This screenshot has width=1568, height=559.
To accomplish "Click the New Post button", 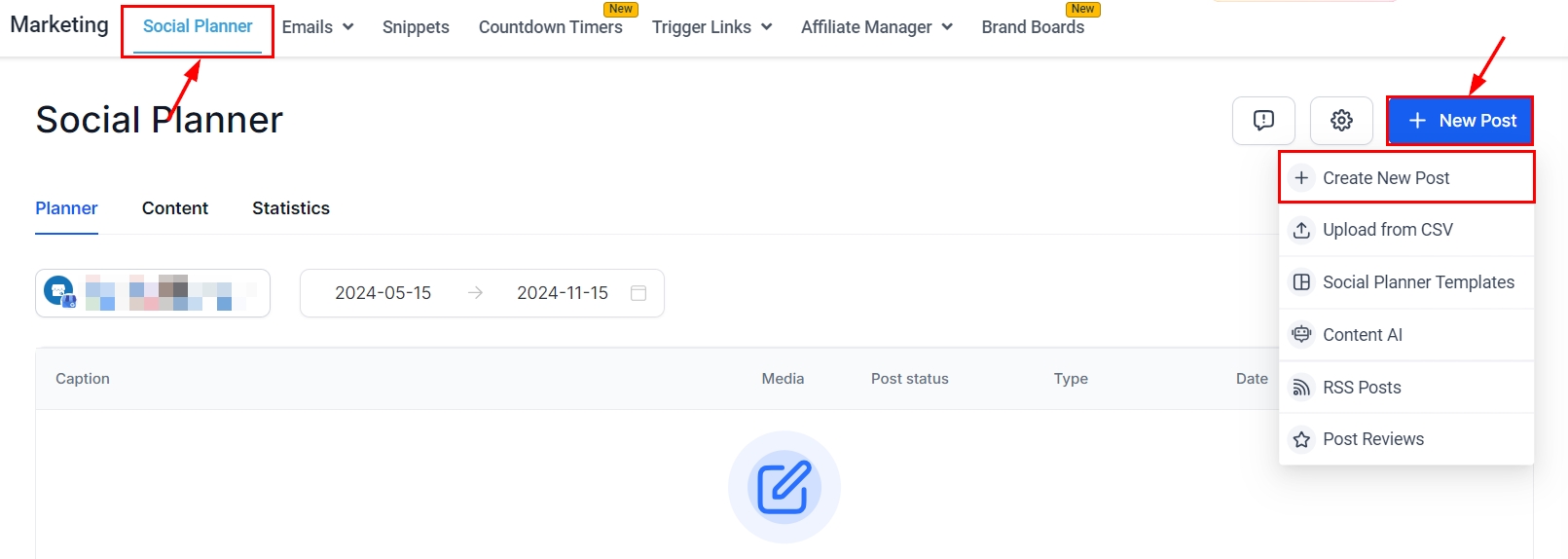I will [1460, 121].
